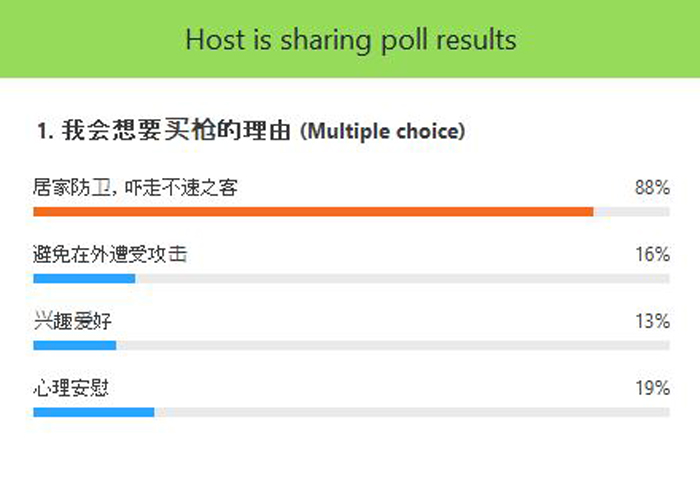
Task: Click the gray unfilled part of 19% bar
Action: point(412,412)
